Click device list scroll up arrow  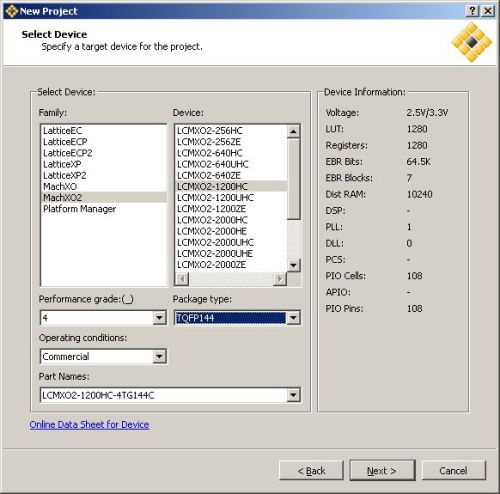[x=293, y=132]
